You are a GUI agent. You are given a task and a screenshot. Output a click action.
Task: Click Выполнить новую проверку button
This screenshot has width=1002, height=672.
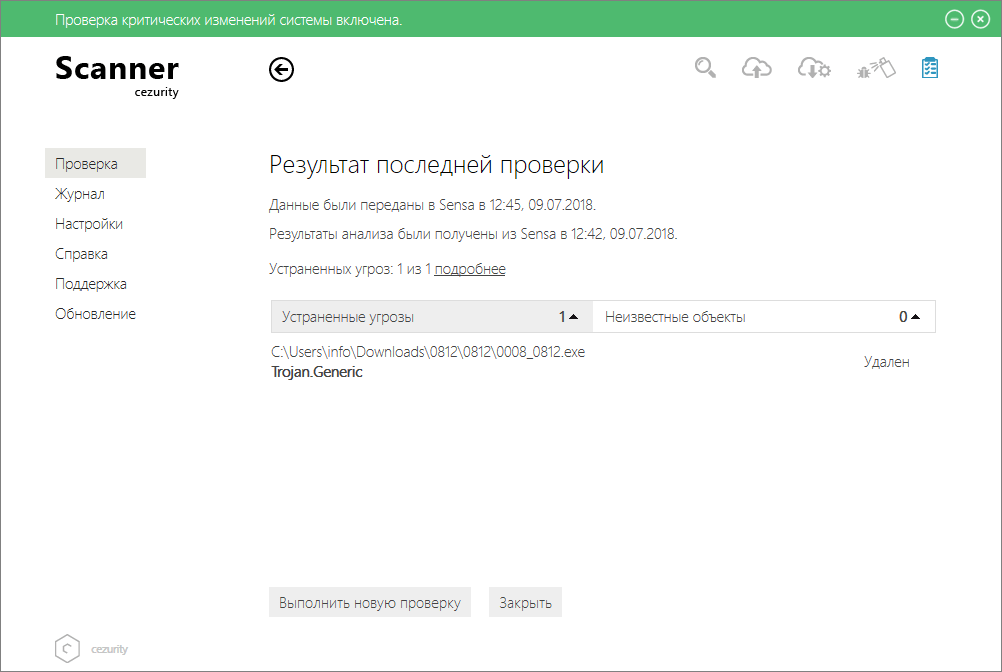point(370,602)
